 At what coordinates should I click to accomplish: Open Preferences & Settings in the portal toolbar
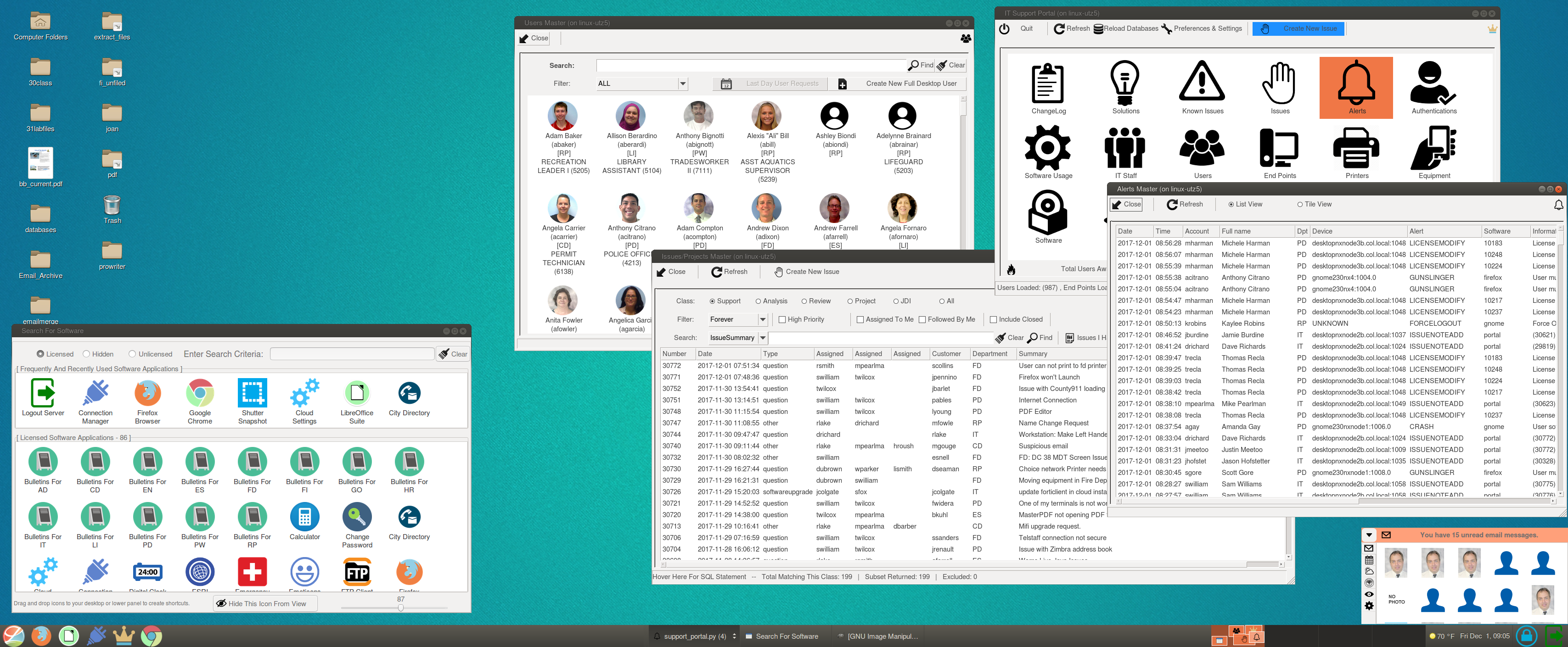pos(1202,28)
